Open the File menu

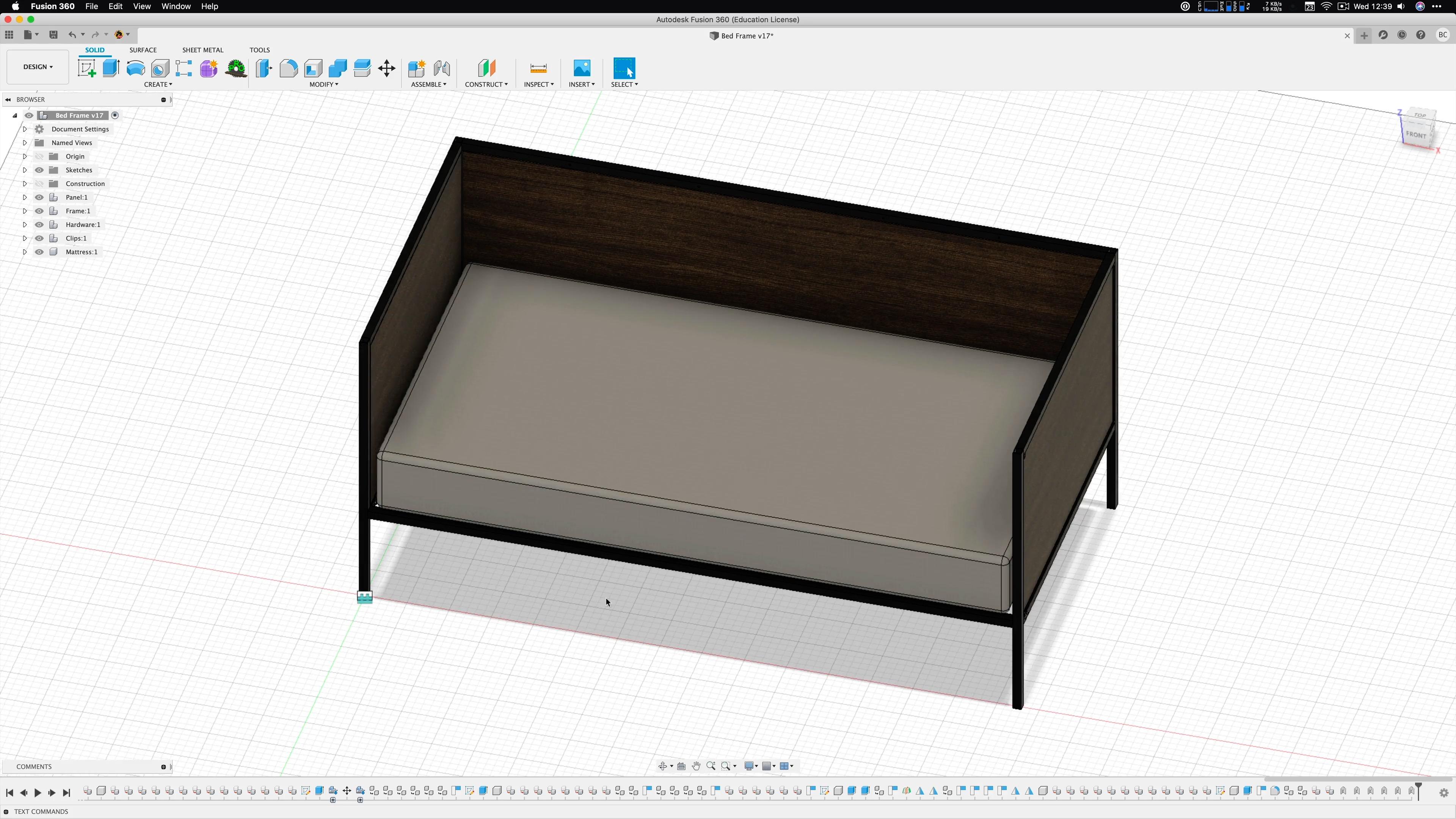(x=91, y=6)
